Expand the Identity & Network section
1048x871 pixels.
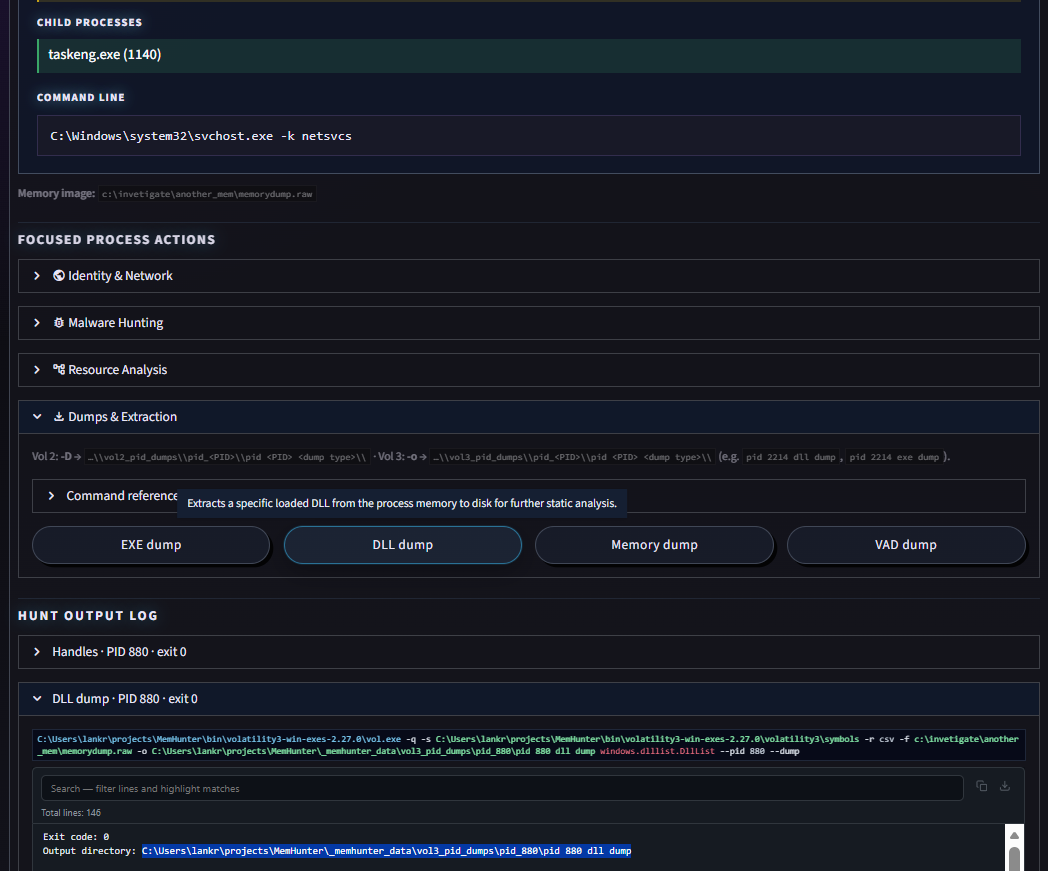(529, 276)
